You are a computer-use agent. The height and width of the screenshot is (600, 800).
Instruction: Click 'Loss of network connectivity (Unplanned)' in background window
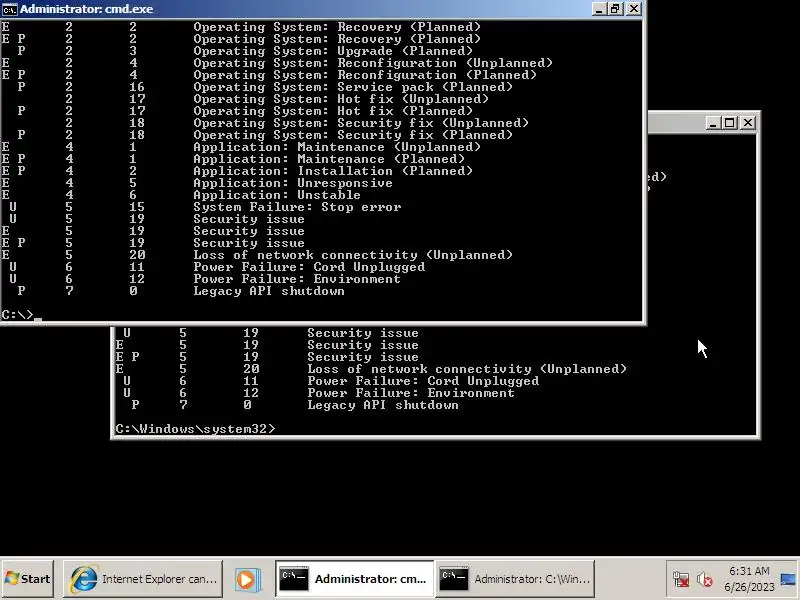(x=467, y=369)
